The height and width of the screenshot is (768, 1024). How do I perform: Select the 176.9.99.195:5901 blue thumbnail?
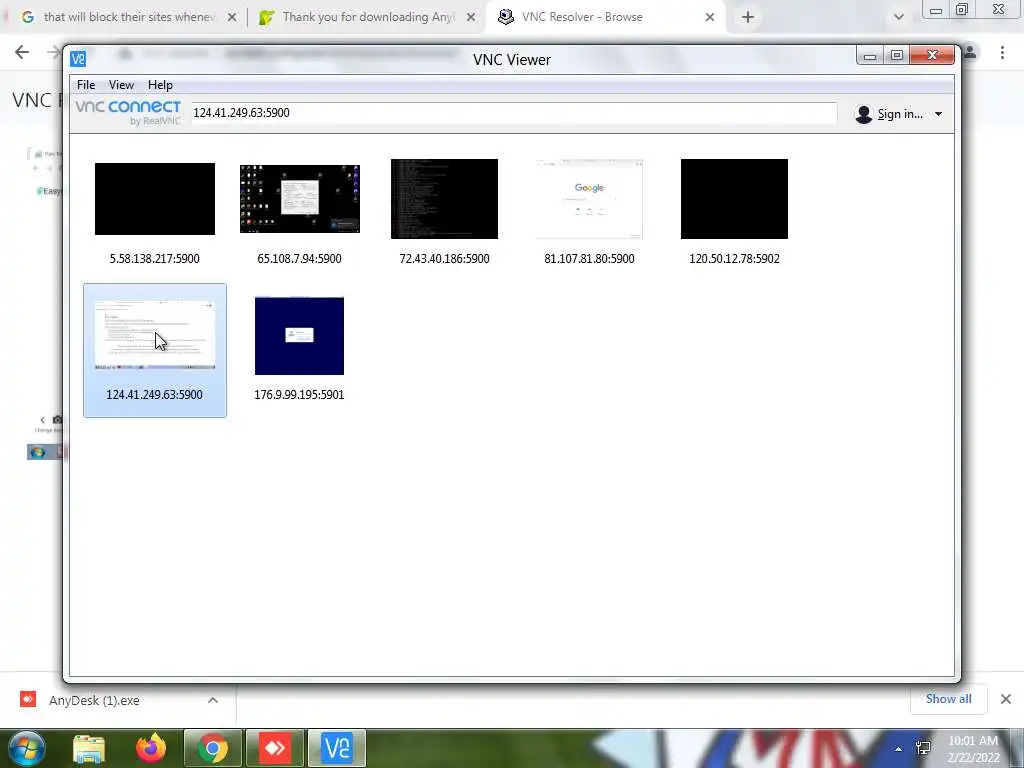(x=299, y=336)
